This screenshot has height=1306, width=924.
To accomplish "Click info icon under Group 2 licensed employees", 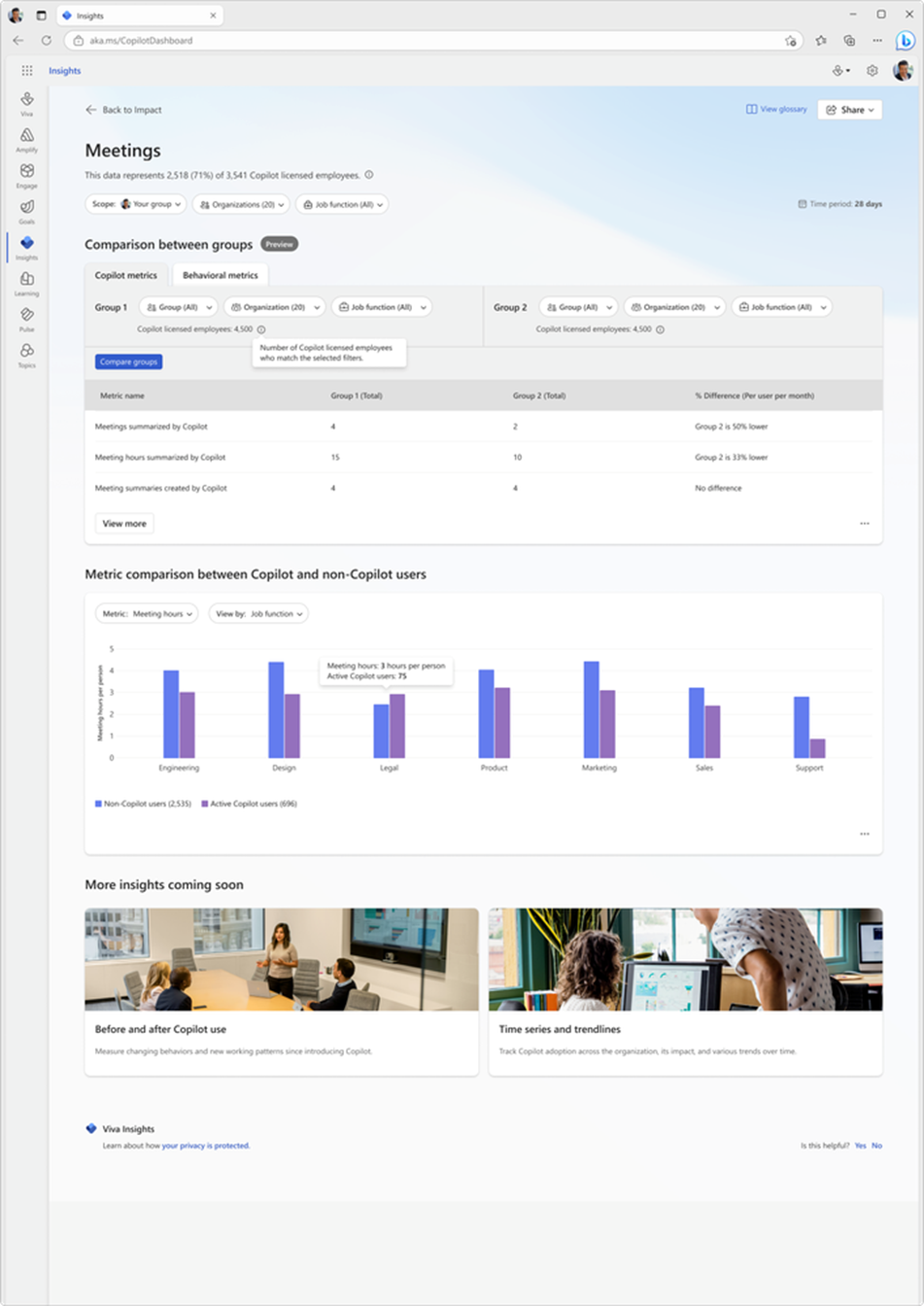I will coord(660,329).
